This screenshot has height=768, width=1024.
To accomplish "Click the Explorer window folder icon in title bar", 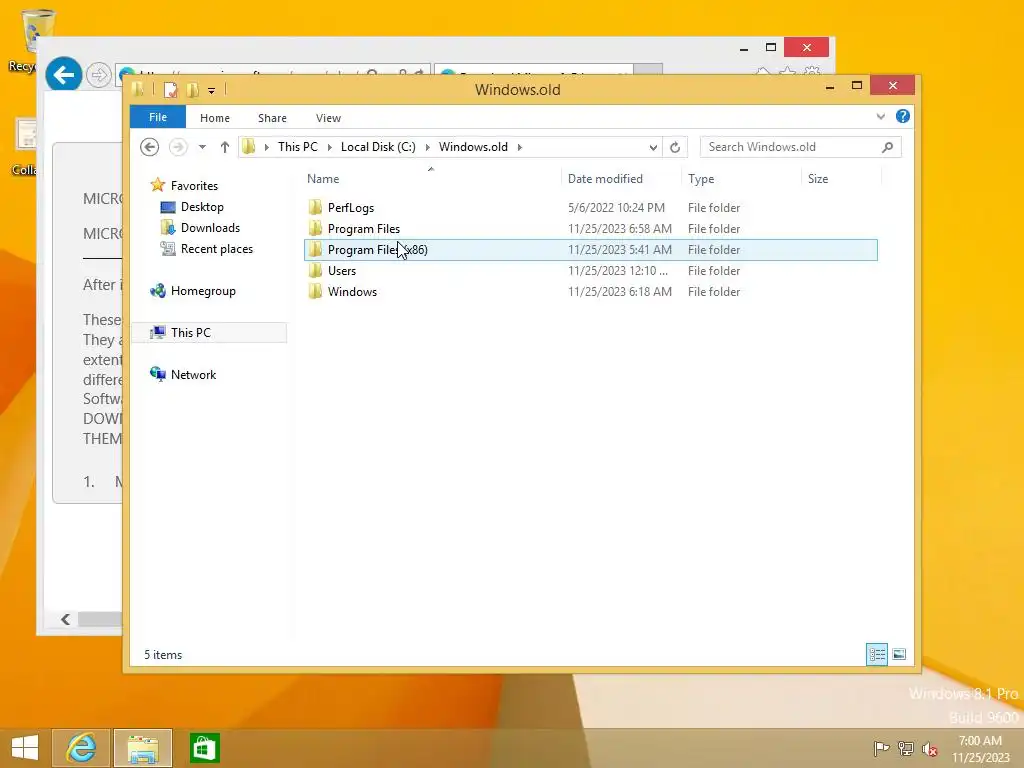I will coord(138,89).
